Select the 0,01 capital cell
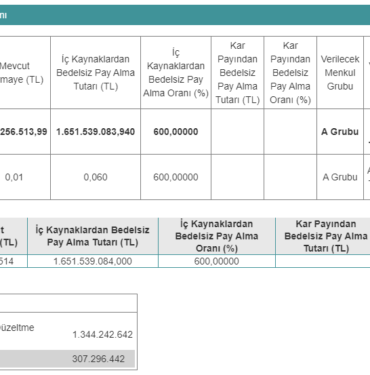 click(14, 177)
